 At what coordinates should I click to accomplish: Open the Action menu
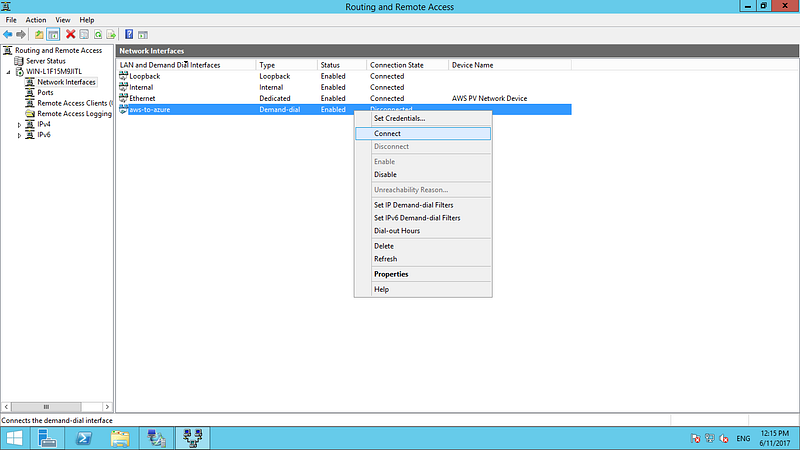(36, 20)
